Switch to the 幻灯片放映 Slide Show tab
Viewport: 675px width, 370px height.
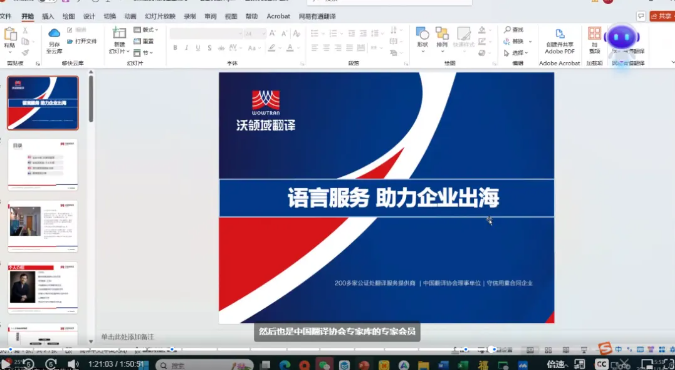pos(160,16)
